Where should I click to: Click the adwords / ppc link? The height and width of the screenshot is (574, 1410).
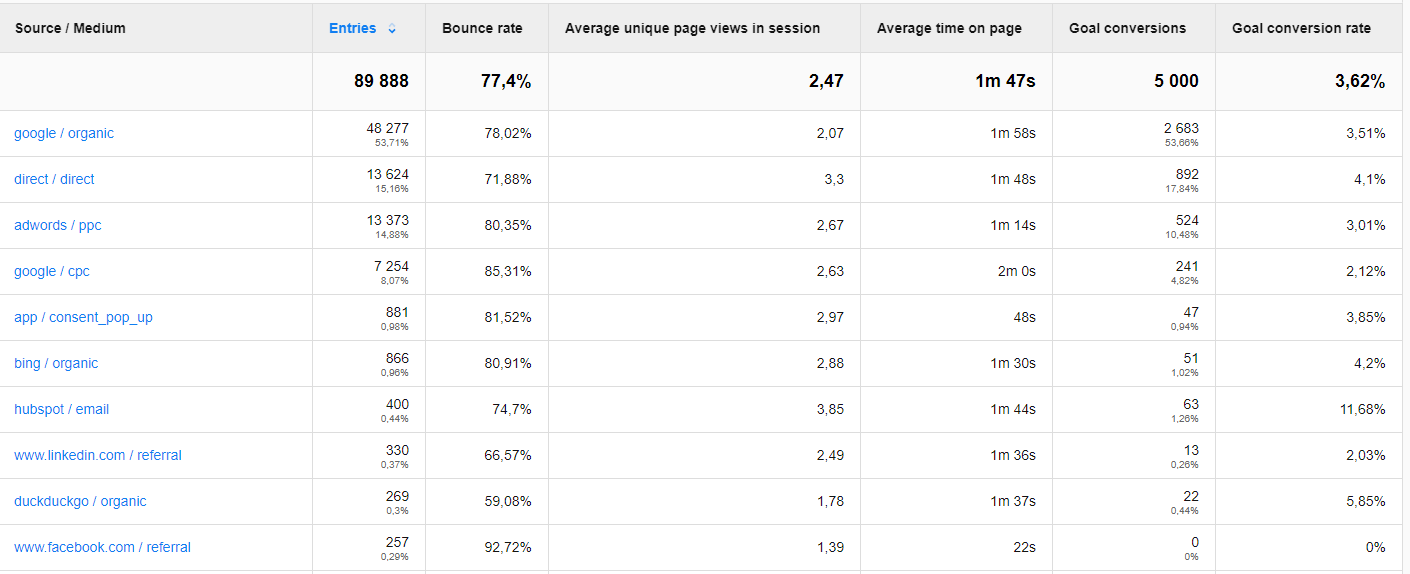coord(58,225)
